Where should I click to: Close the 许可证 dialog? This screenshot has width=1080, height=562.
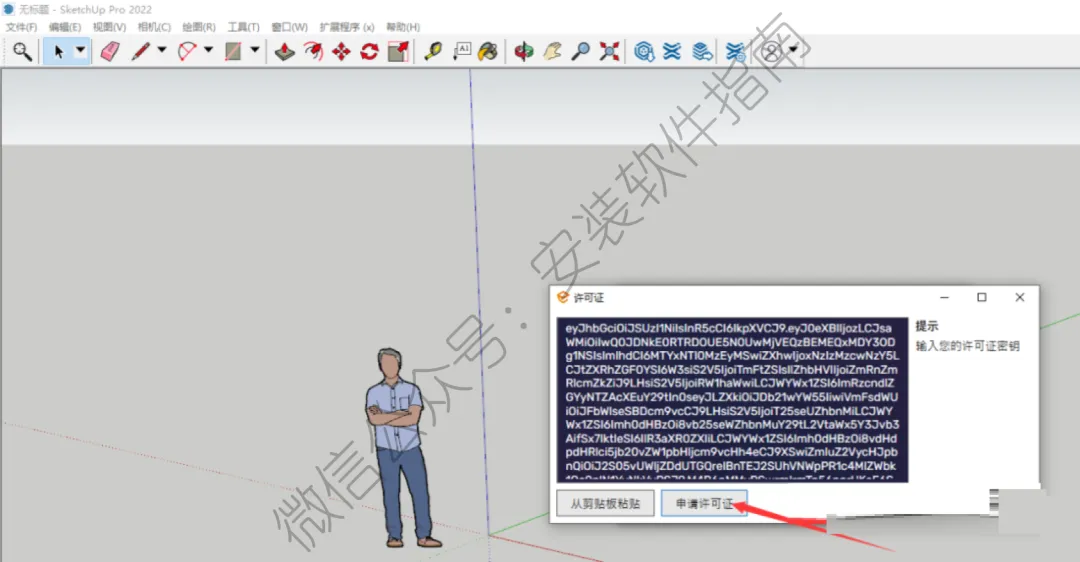click(x=1020, y=298)
